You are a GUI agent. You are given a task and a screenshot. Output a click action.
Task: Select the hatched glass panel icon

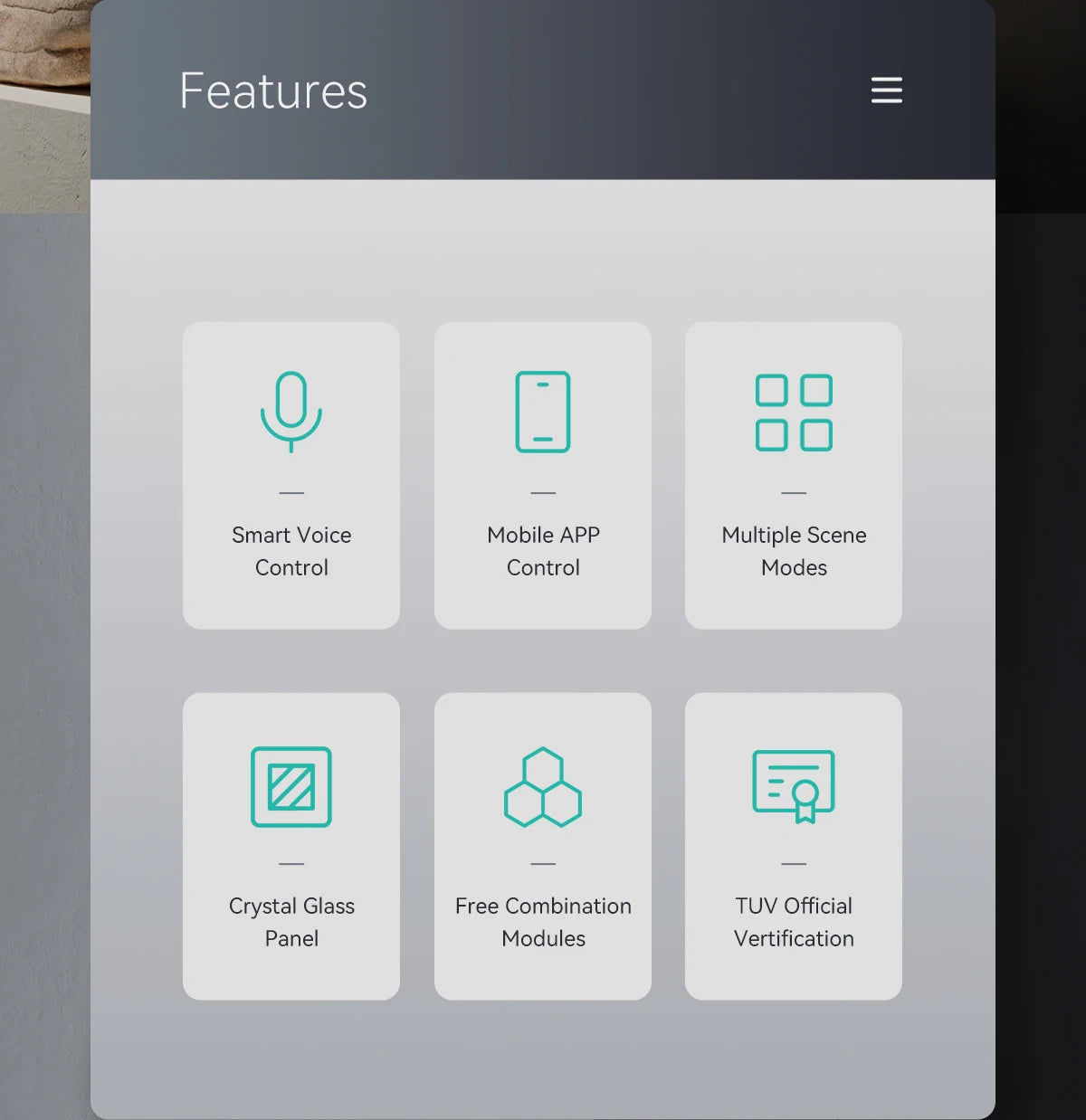(x=291, y=786)
